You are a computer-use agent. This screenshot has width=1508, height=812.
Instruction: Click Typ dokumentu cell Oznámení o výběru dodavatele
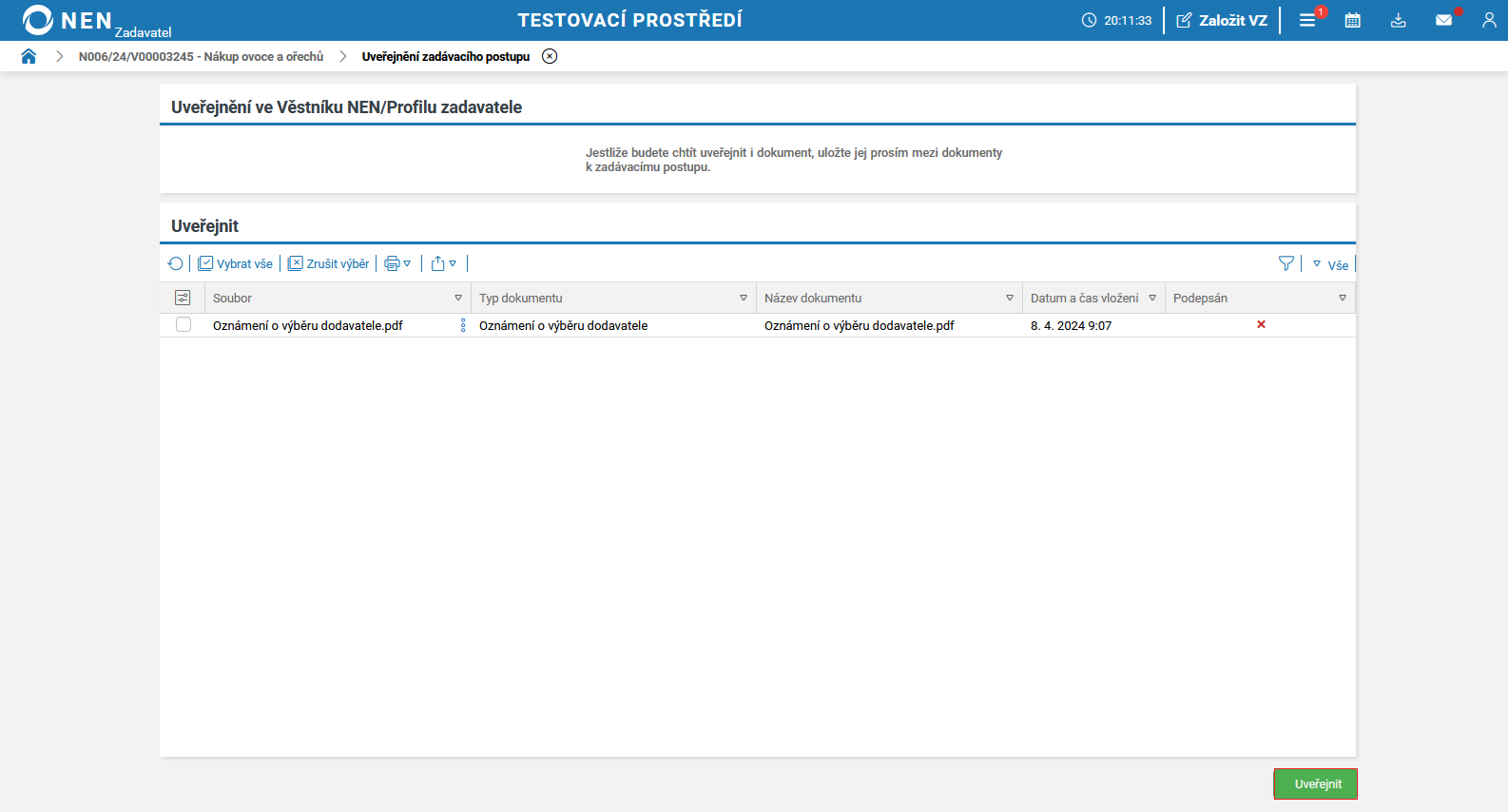coord(563,325)
